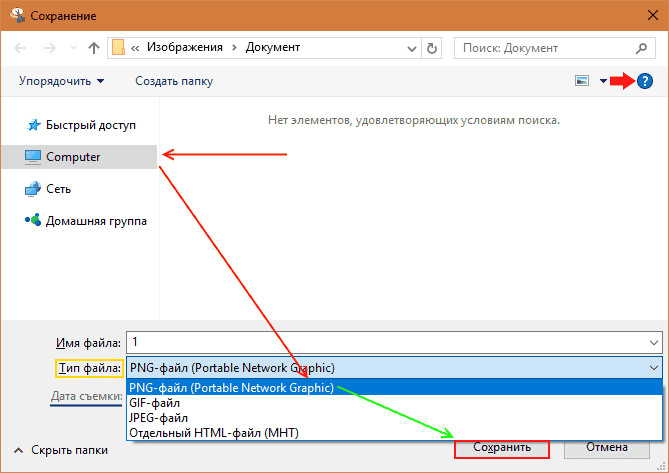Refresh the current folder view
This screenshot has width=669, height=473.
click(431, 47)
